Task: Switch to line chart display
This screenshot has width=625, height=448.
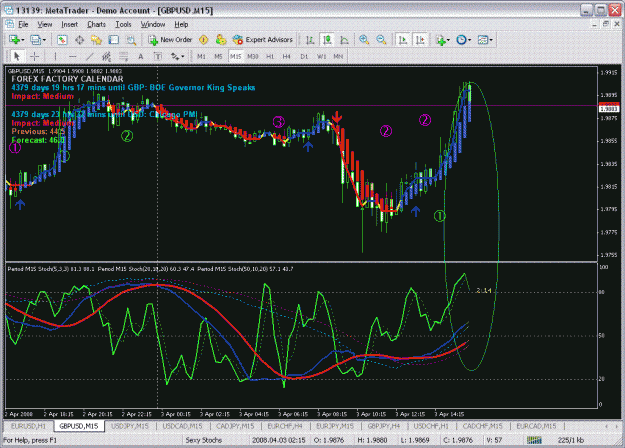Action: point(344,40)
